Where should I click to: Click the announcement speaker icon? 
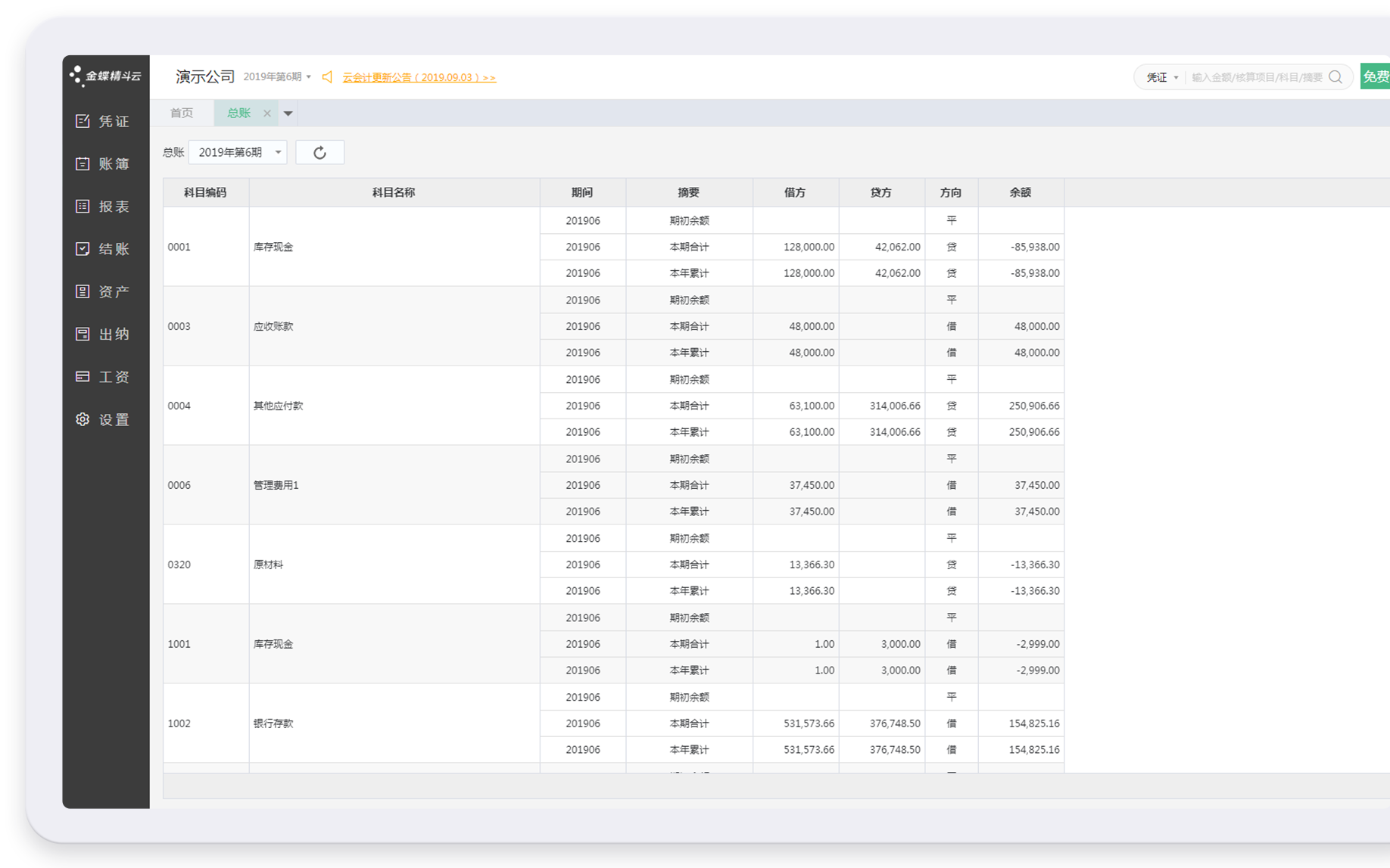point(327,77)
